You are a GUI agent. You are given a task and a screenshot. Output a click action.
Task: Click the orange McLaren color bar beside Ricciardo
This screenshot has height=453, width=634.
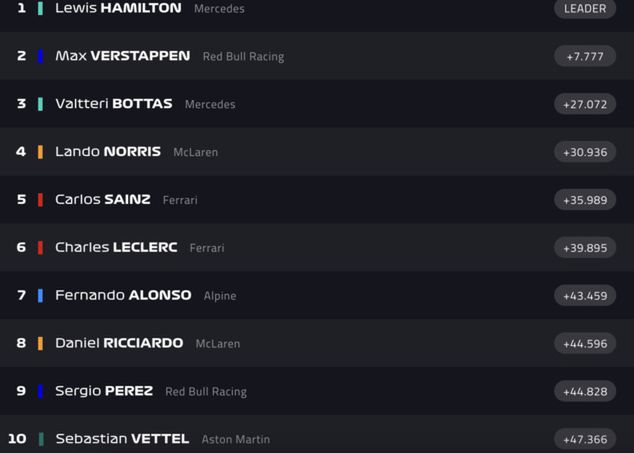click(x=40, y=343)
